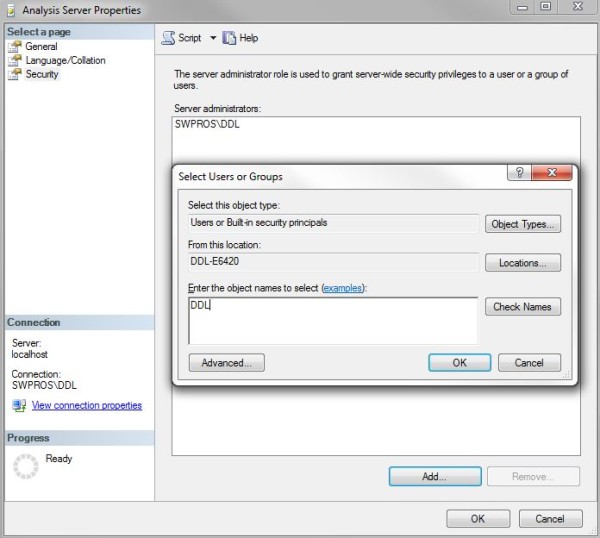Click the dialog question mark help button

[x=519, y=173]
